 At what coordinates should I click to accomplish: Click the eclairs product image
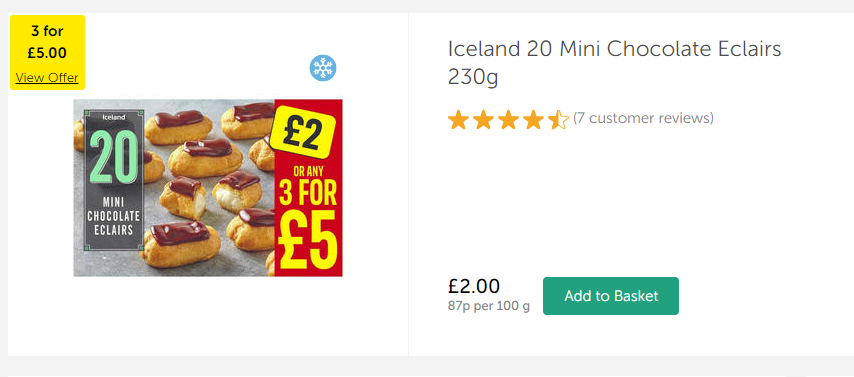(208, 187)
